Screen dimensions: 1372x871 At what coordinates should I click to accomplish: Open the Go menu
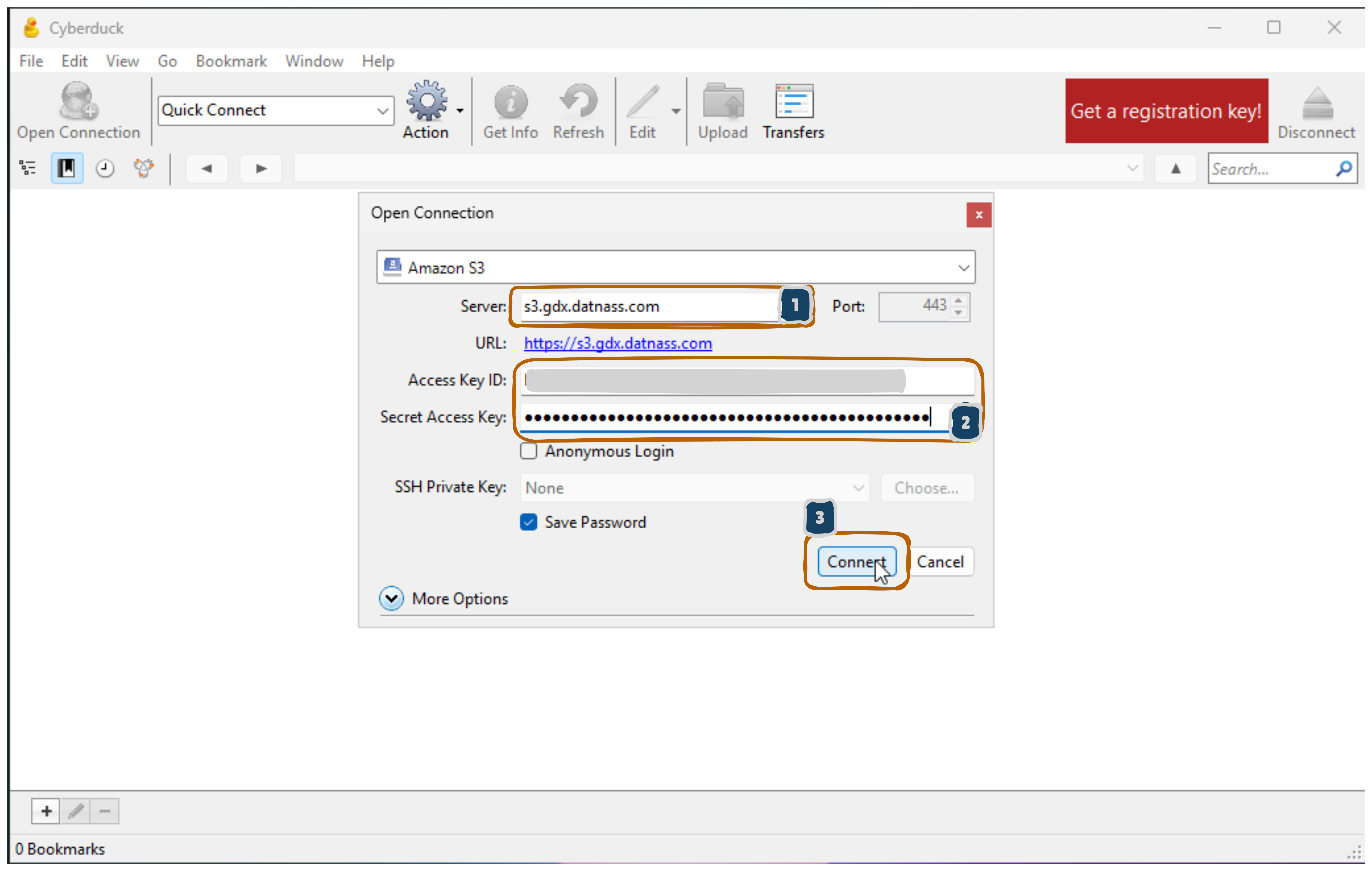[x=167, y=61]
